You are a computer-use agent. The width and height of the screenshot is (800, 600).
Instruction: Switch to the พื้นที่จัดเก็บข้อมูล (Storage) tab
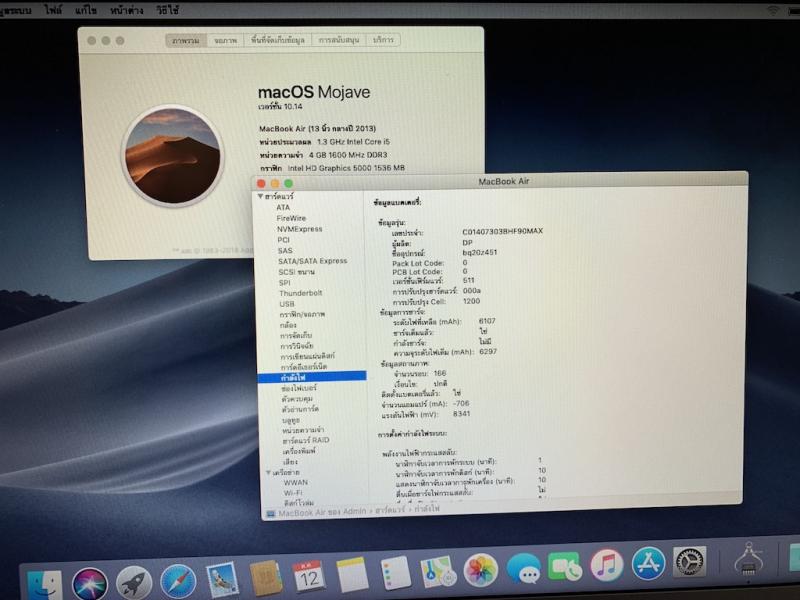coord(278,40)
